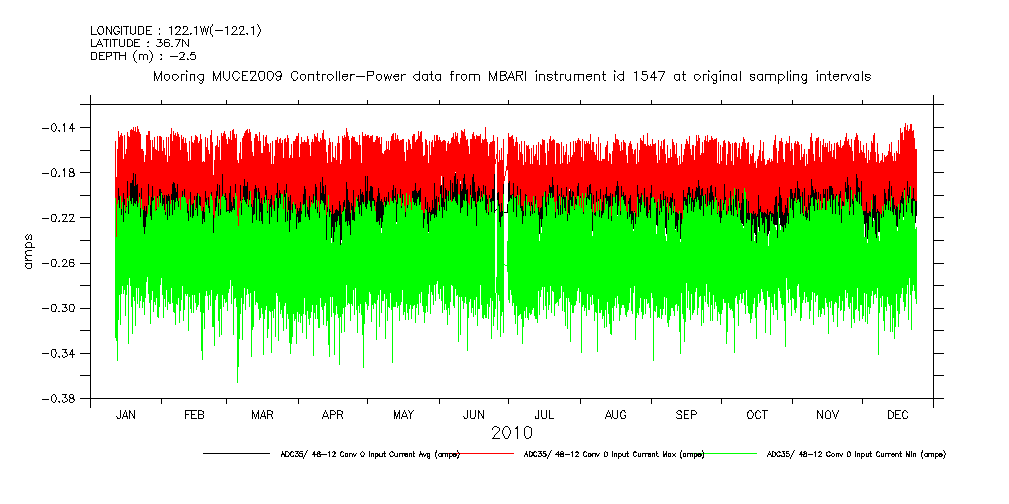Select the DEC month label on the x-axis
Screen dimensions: 1009x504
(897, 414)
